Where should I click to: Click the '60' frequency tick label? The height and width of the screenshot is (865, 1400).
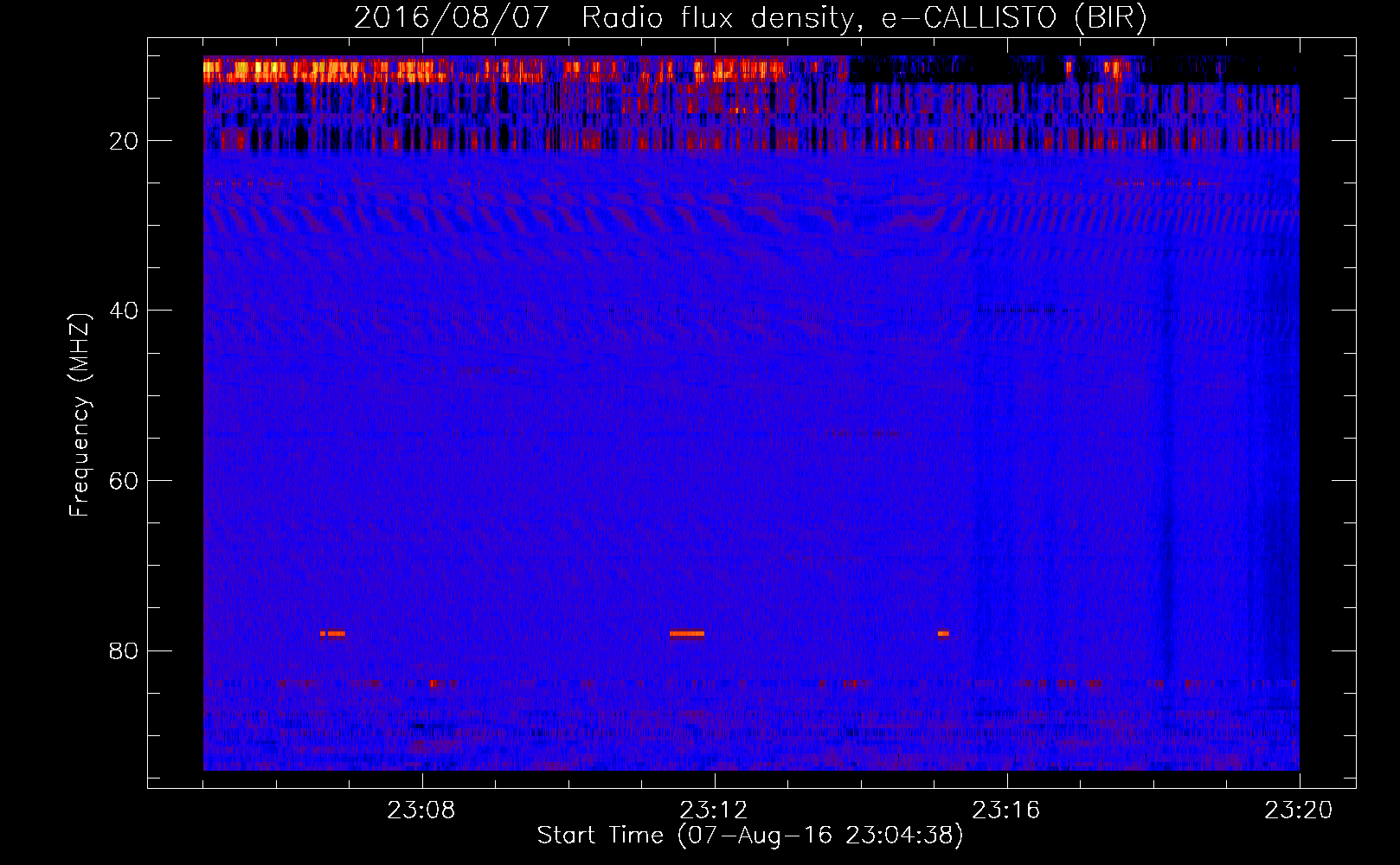pos(124,481)
